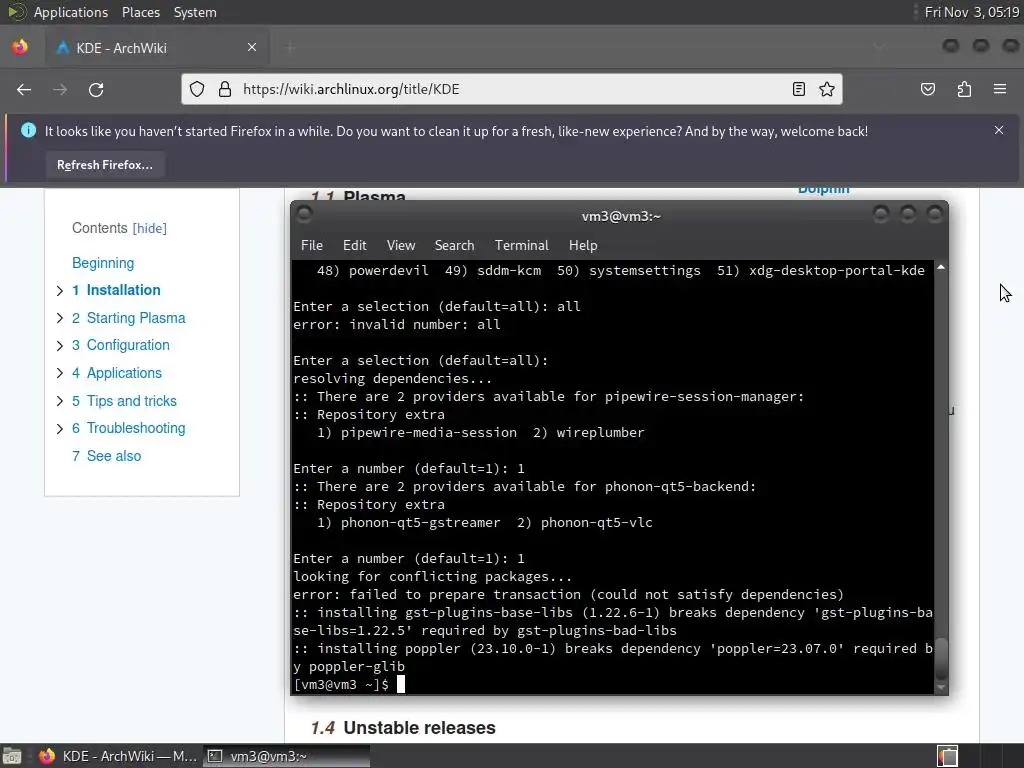Expand the Configuration contents section

pyautogui.click(x=59, y=345)
